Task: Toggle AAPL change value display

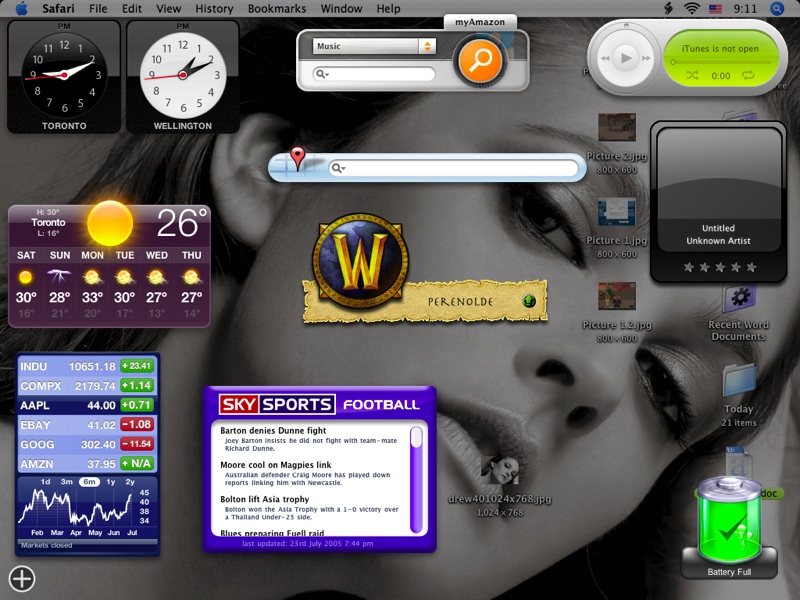Action: (x=135, y=405)
